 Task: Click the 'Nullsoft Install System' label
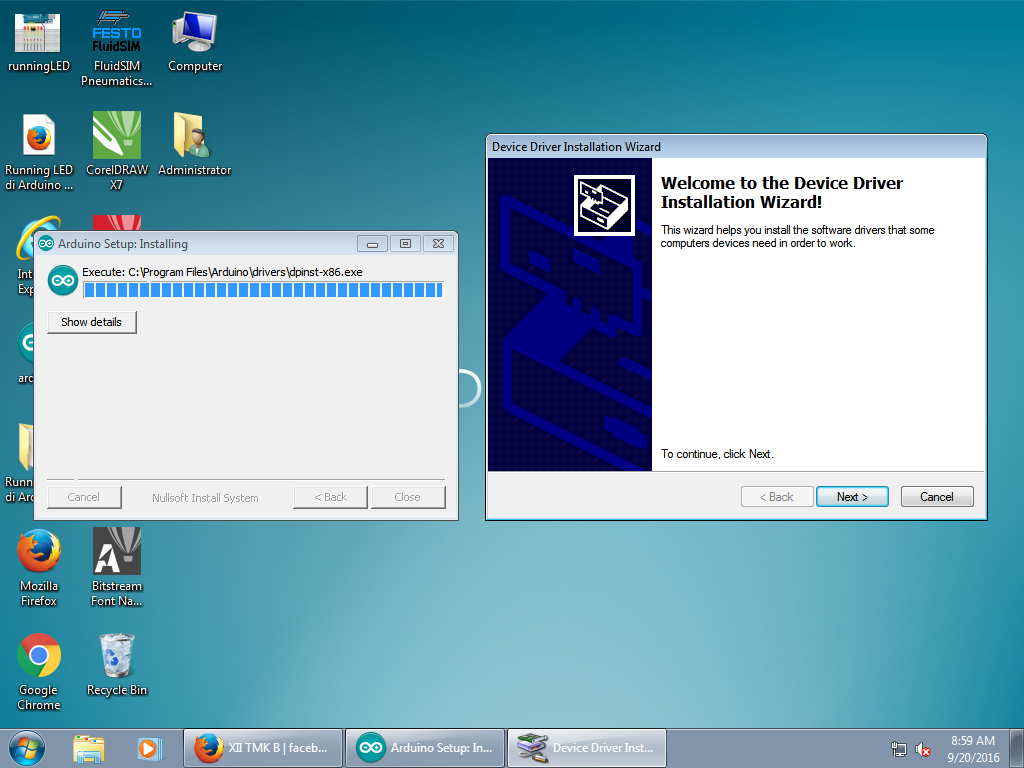click(205, 498)
